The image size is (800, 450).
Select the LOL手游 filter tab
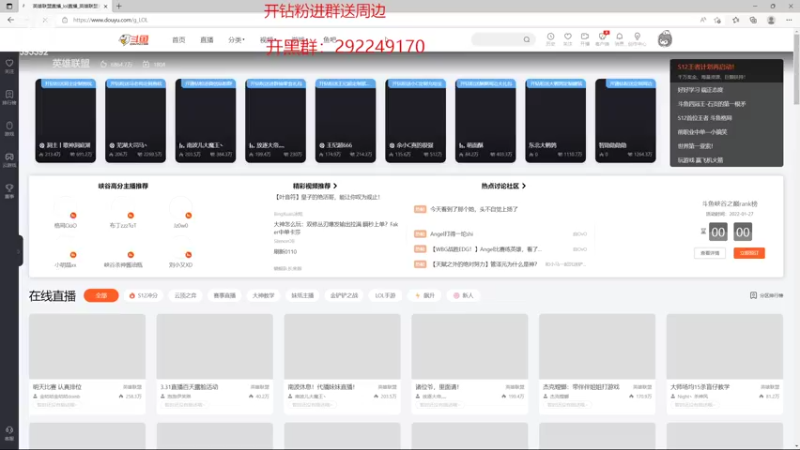point(385,295)
